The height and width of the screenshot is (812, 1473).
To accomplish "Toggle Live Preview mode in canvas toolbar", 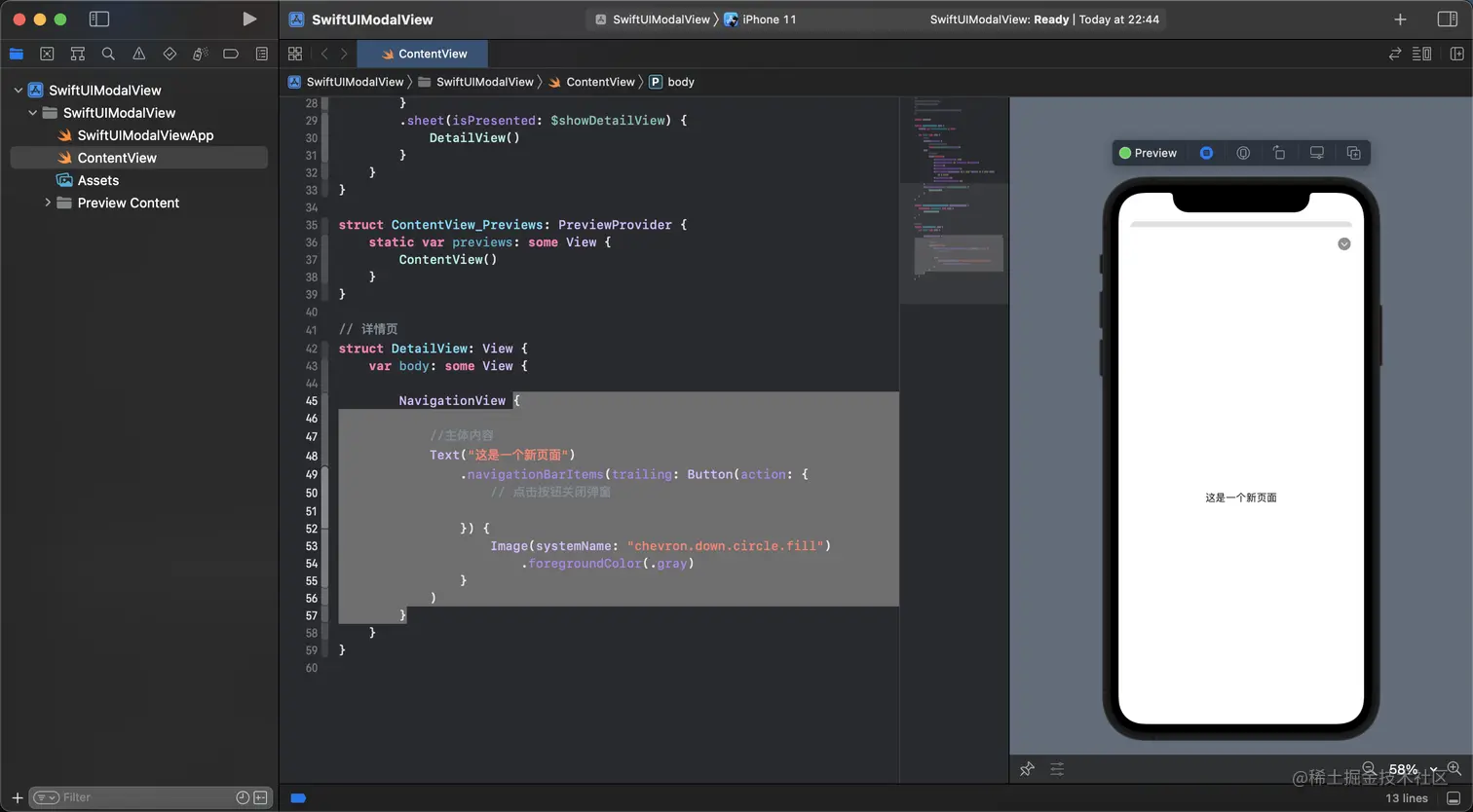I will tap(1206, 153).
